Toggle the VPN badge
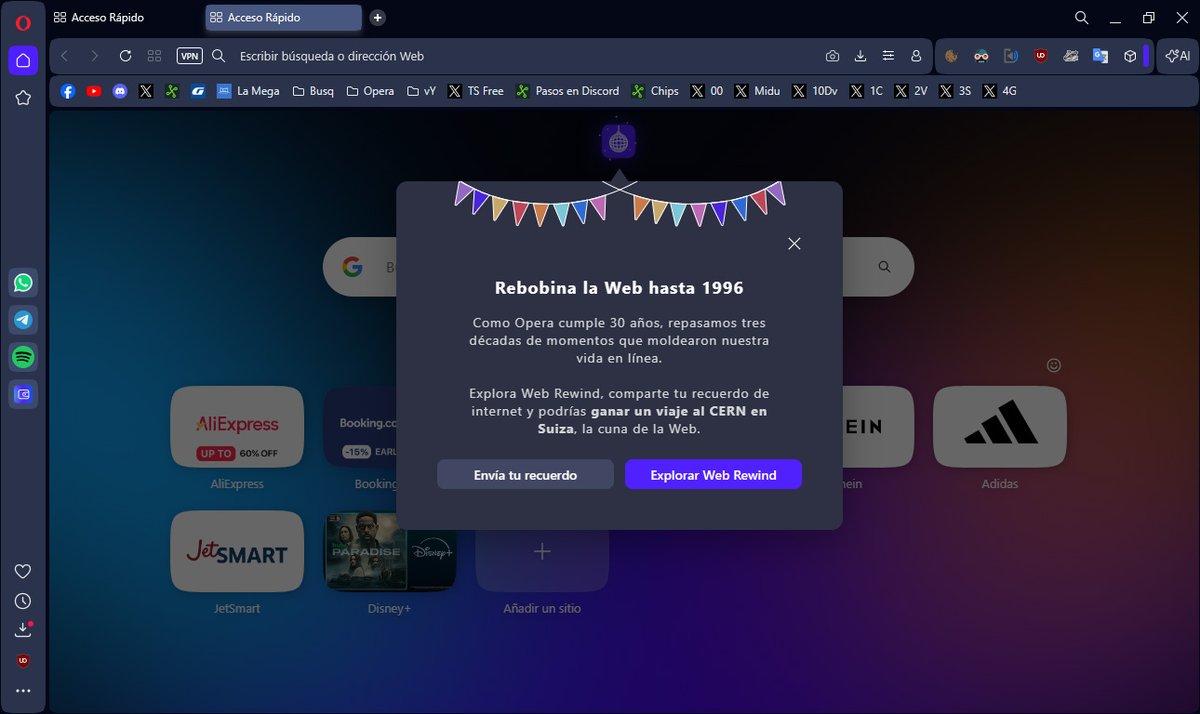Image resolution: width=1200 pixels, height=714 pixels. [189, 56]
